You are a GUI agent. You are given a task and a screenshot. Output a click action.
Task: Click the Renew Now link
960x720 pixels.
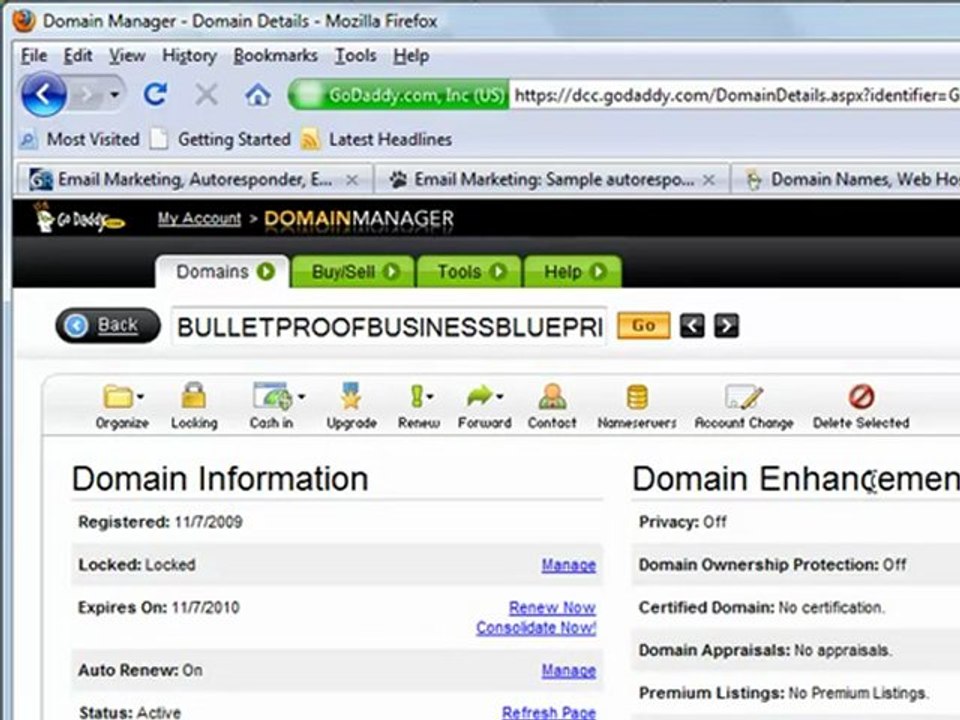pyautogui.click(x=552, y=607)
